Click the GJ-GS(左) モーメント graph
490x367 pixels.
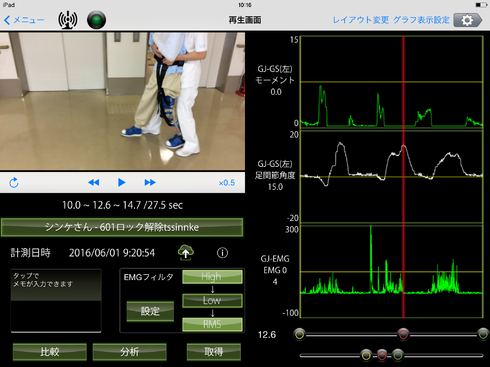tap(391, 81)
